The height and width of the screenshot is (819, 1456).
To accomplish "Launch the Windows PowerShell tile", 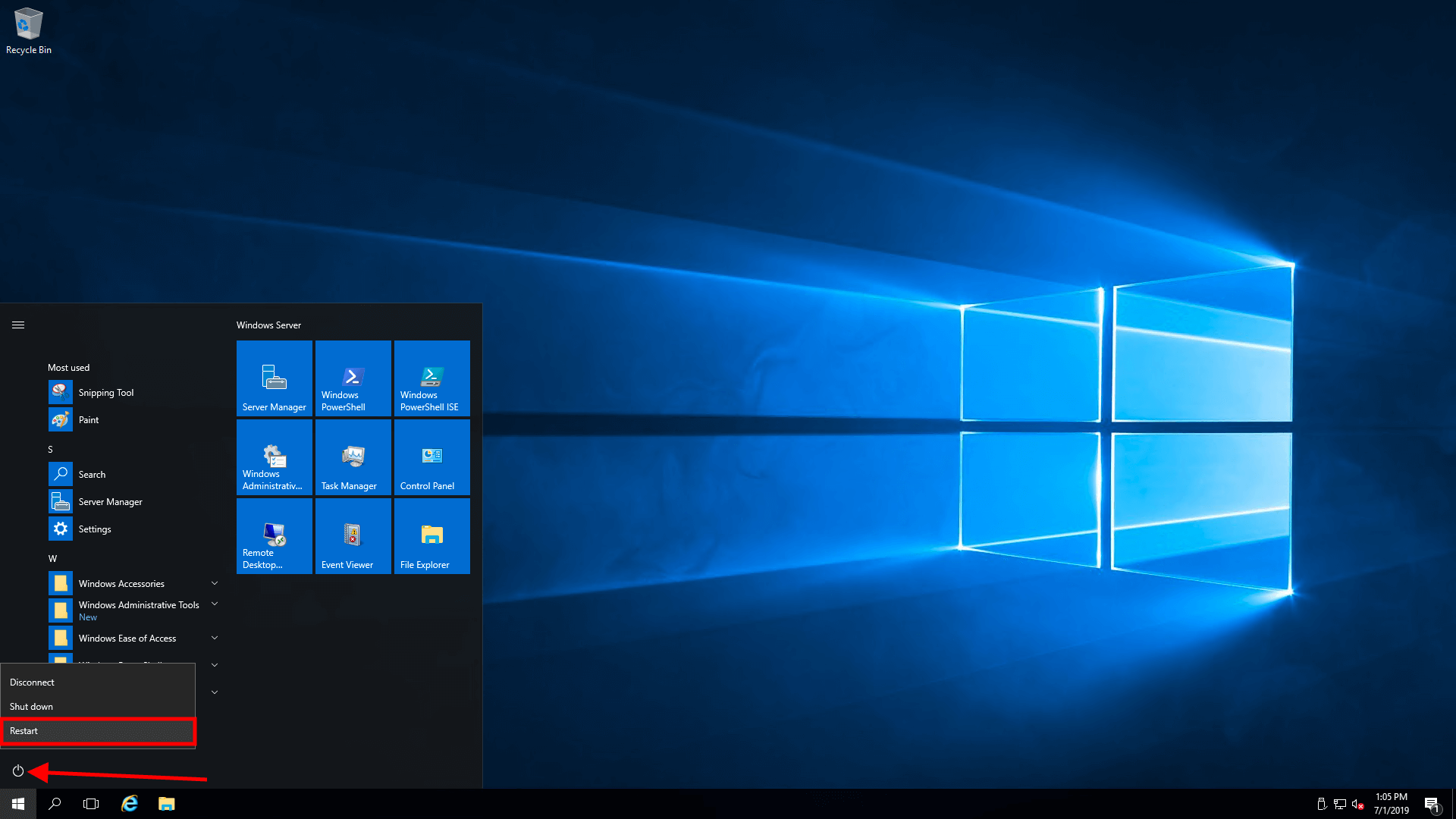I will pyautogui.click(x=353, y=378).
